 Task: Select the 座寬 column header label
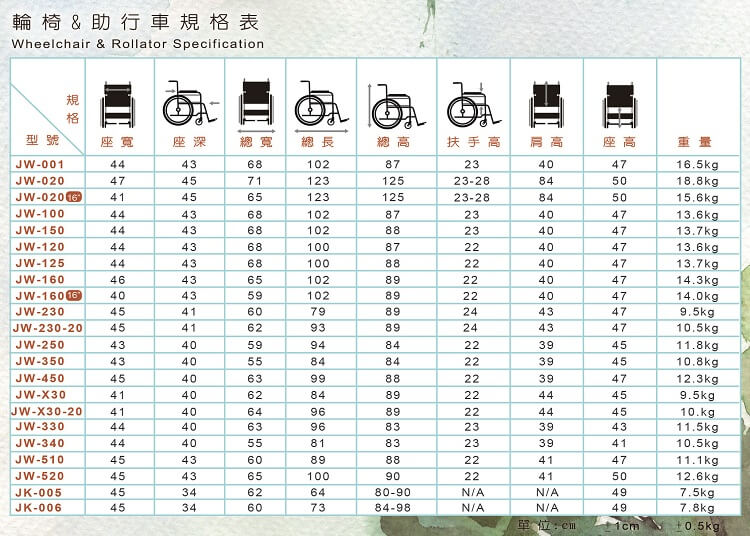point(117,142)
